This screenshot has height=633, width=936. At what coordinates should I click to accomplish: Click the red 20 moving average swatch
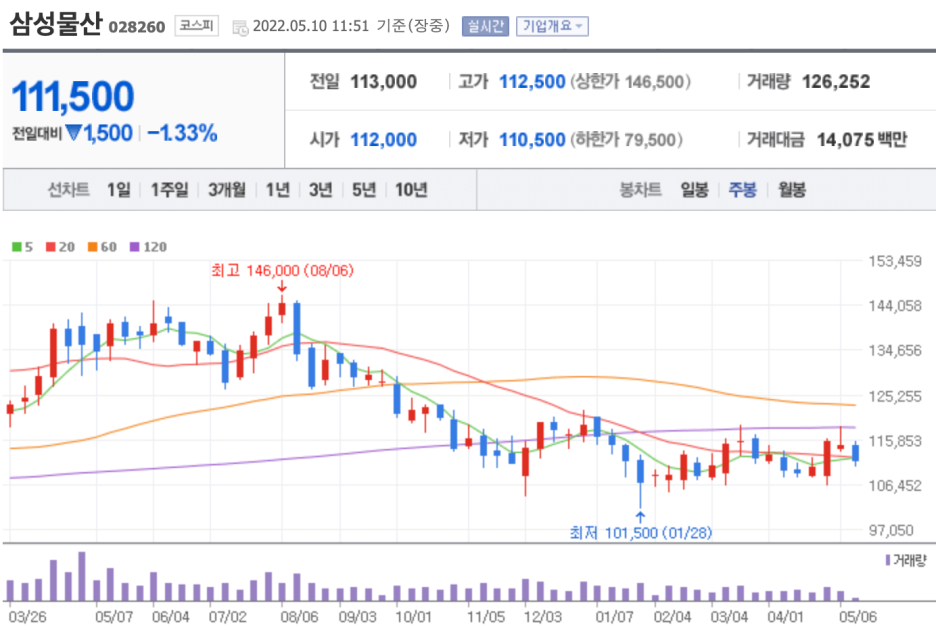click(51, 247)
